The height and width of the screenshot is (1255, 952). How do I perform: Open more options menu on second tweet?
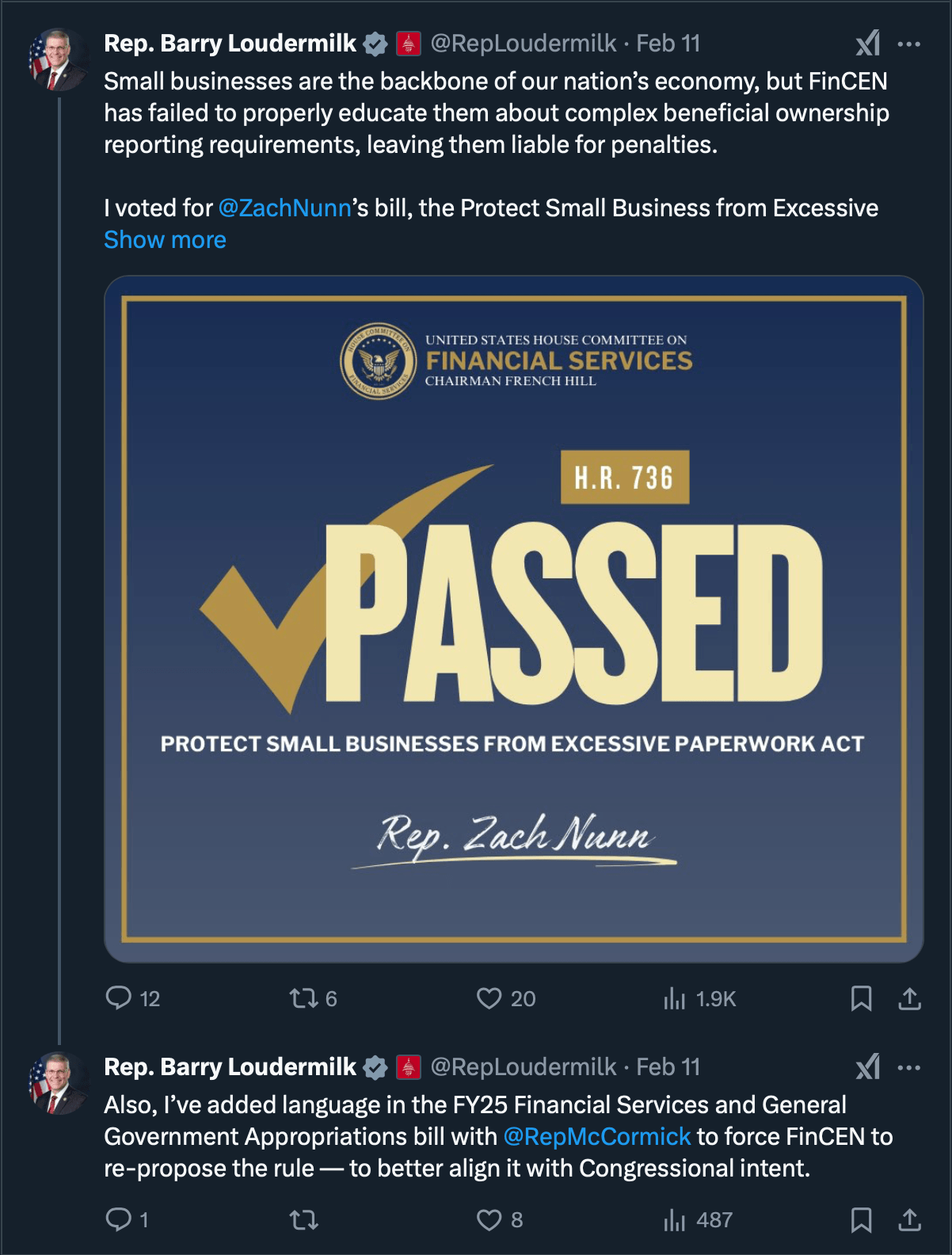click(908, 1067)
